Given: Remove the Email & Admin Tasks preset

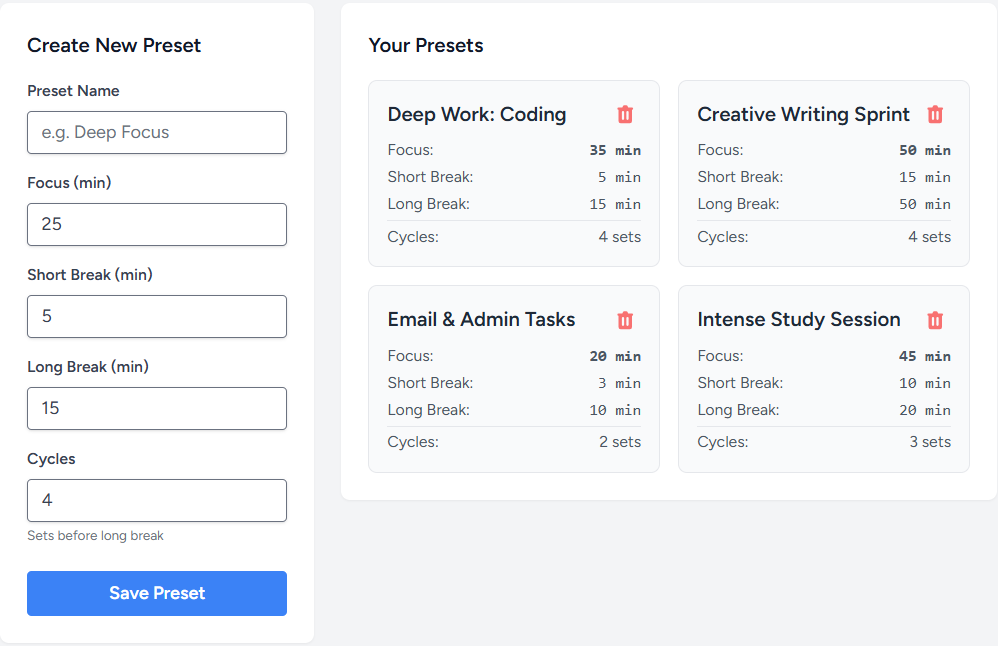Looking at the screenshot, I should coord(625,320).
